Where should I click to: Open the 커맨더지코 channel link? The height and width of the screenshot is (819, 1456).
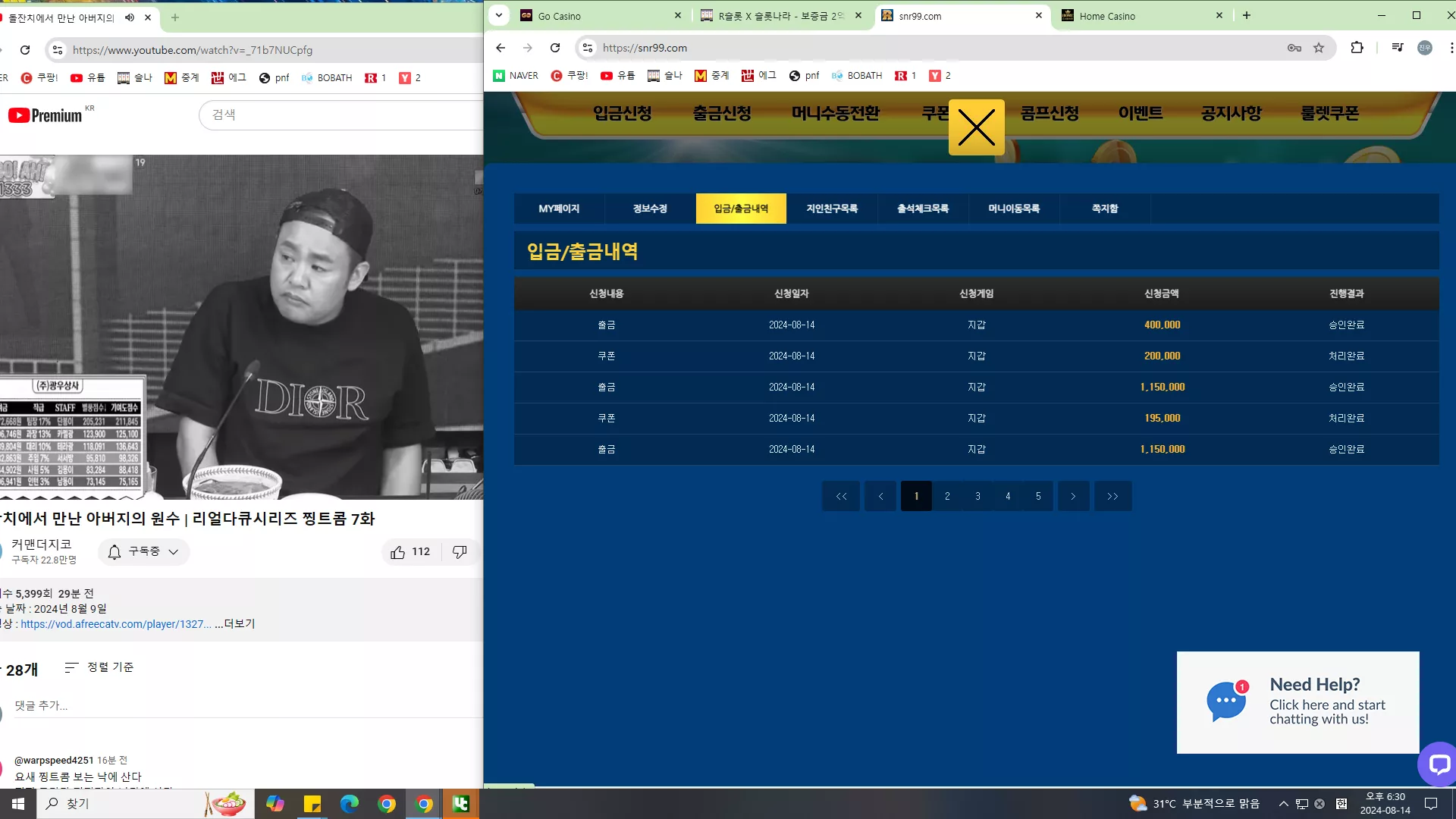(x=42, y=544)
